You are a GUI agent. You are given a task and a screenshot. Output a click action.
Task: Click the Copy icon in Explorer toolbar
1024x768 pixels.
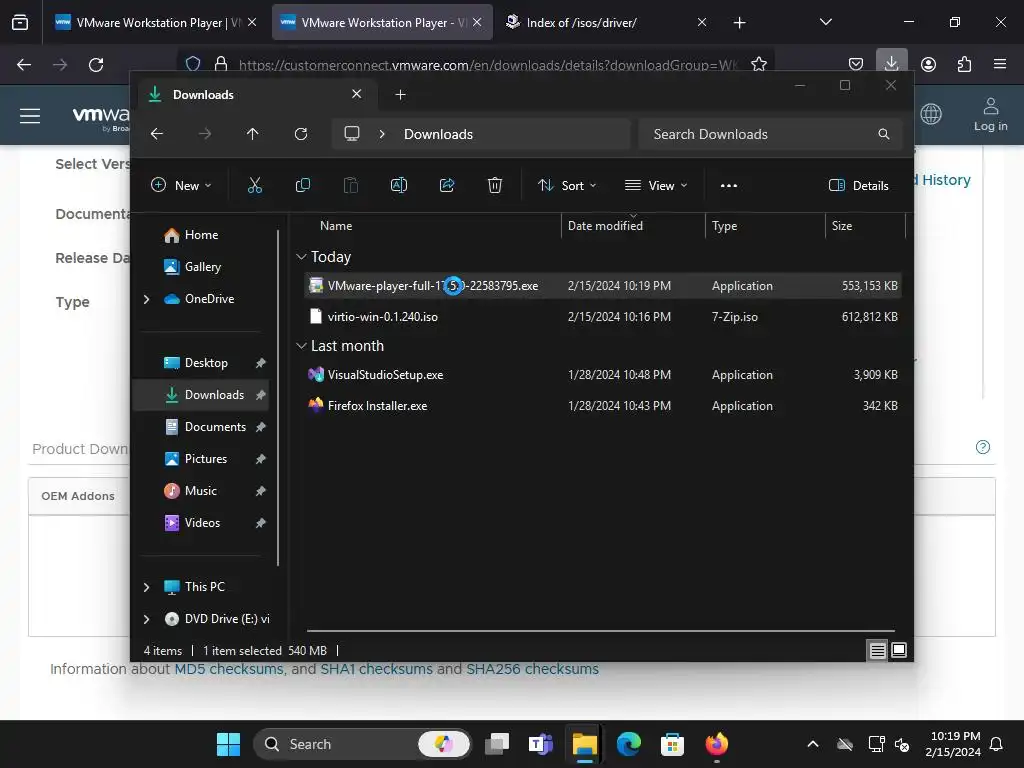coord(302,185)
